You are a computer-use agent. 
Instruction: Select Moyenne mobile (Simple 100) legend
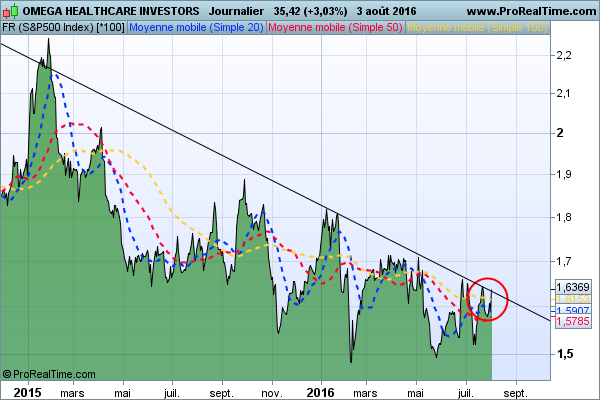click(x=477, y=28)
